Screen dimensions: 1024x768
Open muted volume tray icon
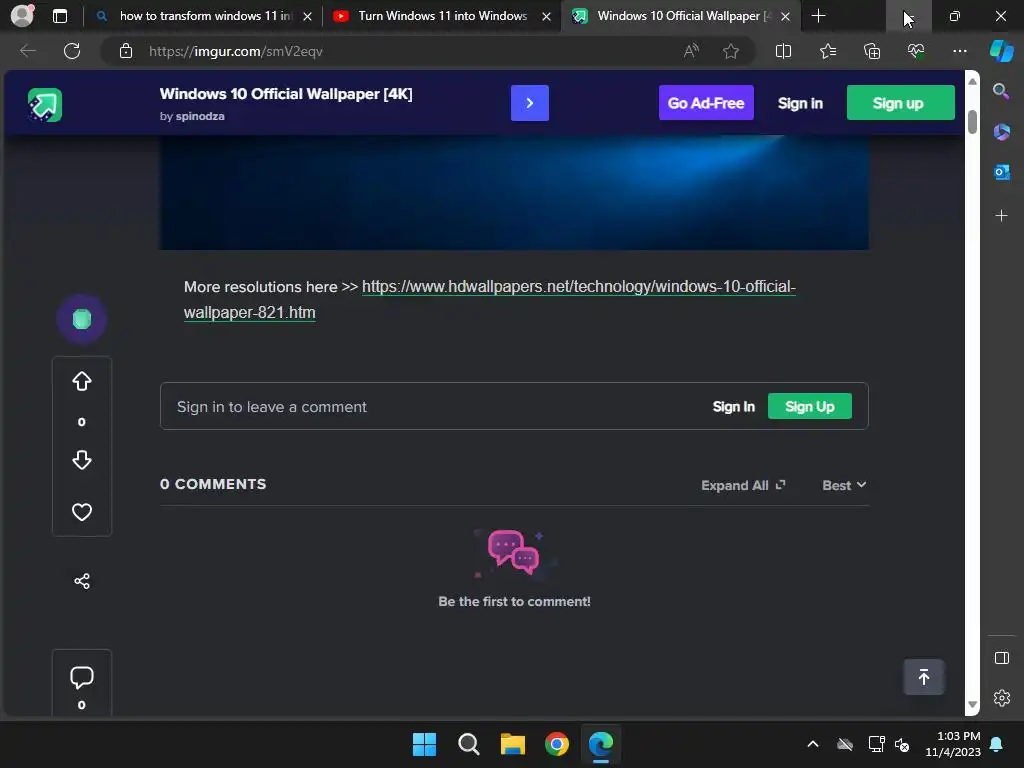coord(902,744)
